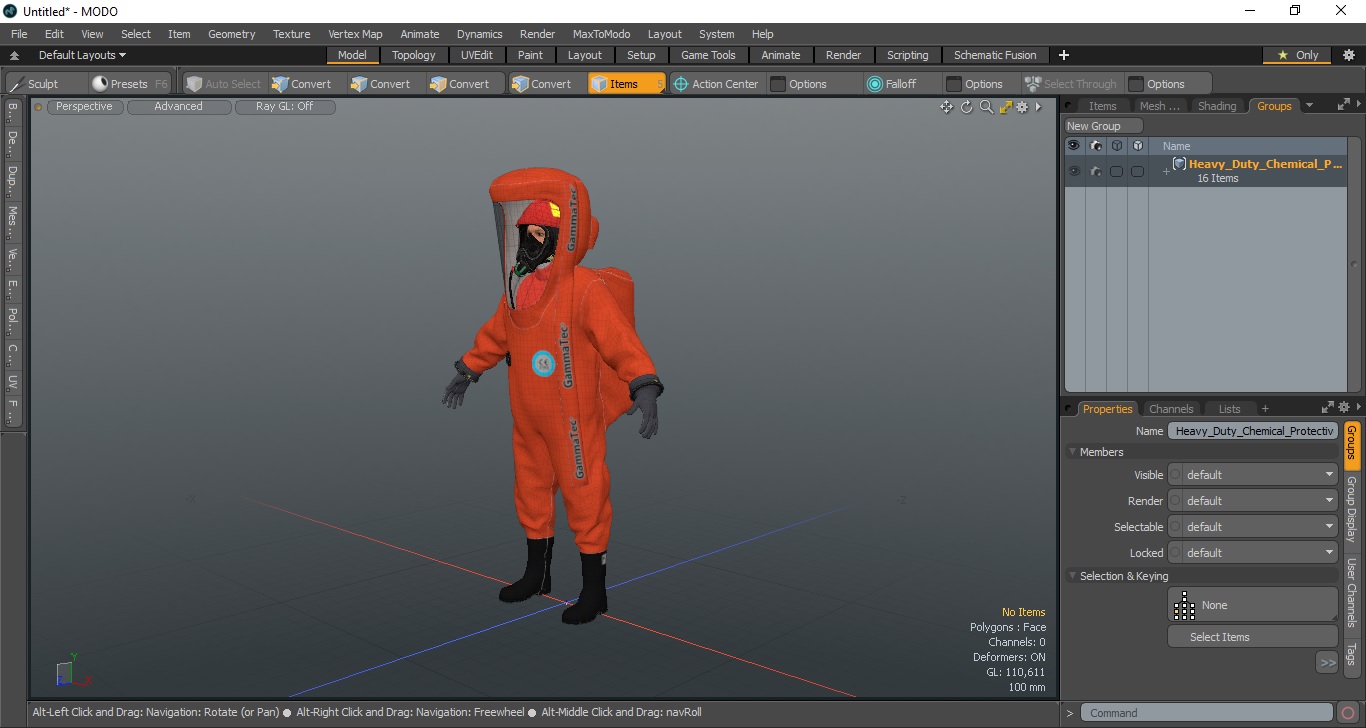Click the group item cube icon
This screenshot has width=1366, height=728.
[1180, 164]
